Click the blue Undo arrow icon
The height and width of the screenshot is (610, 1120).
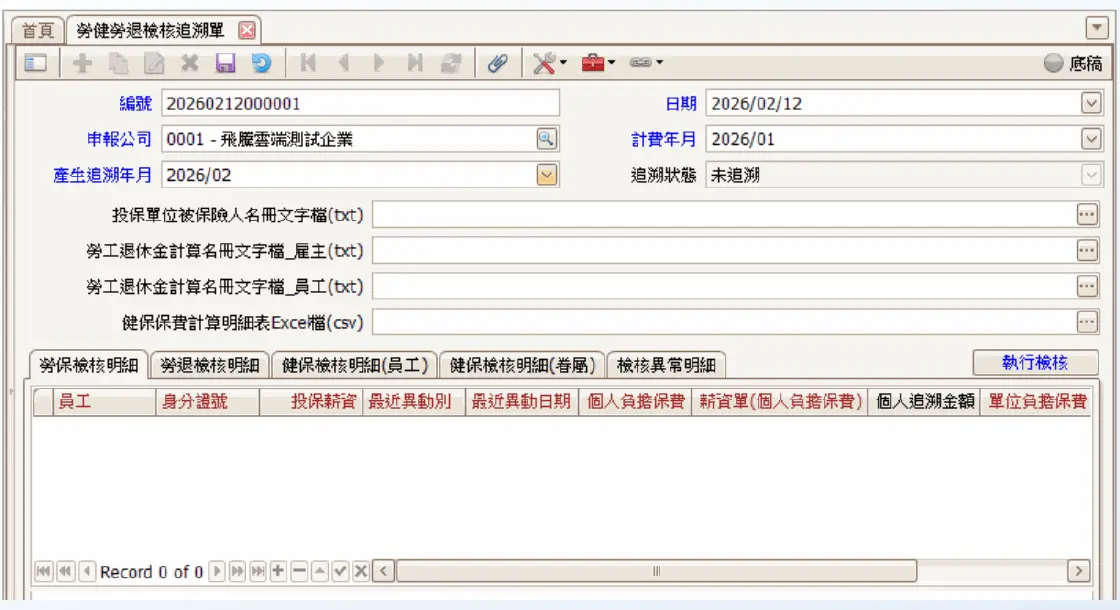[260, 63]
